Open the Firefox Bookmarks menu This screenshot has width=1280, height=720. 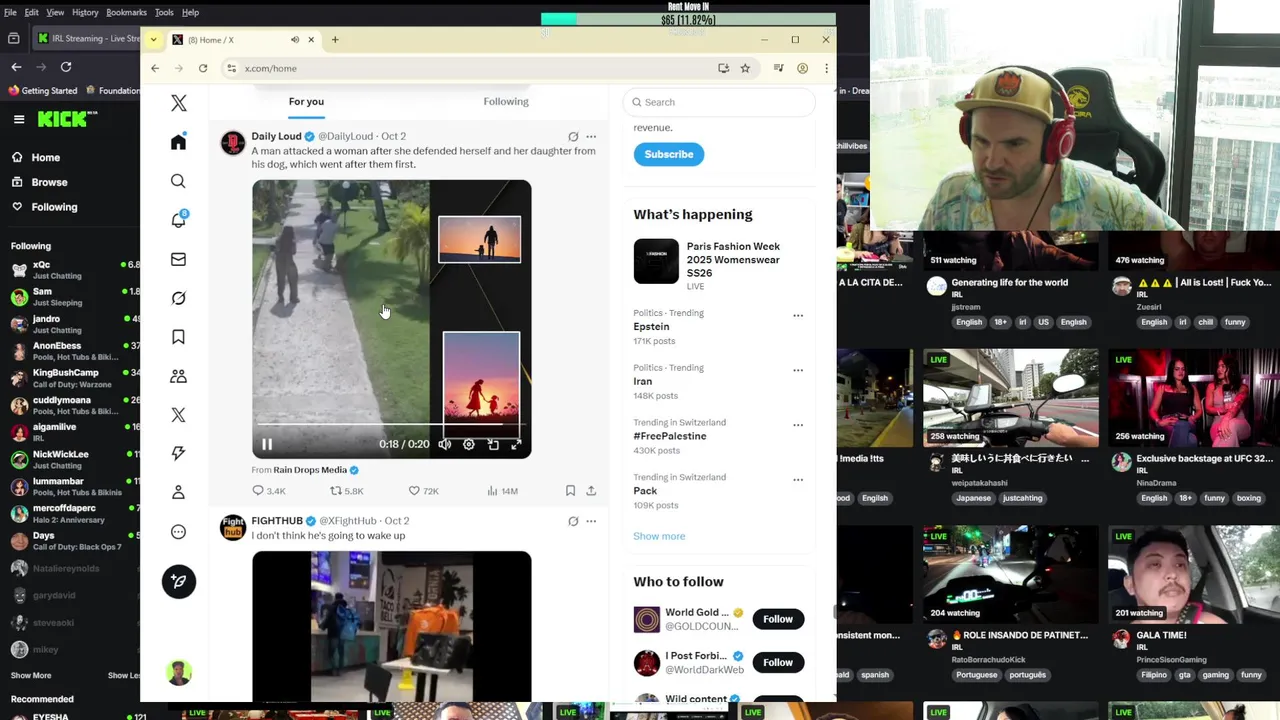point(126,12)
